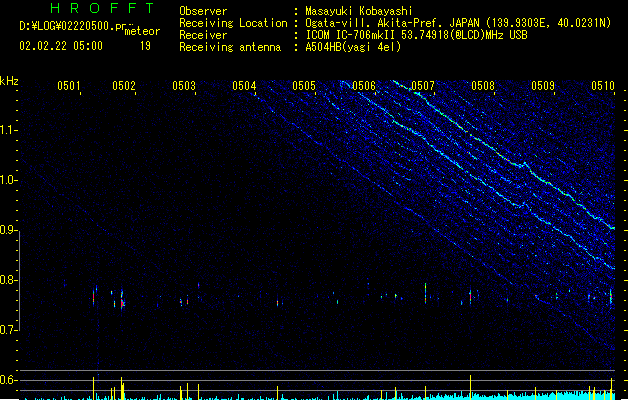Click the 0502 time marker
The height and width of the screenshot is (400, 629).
click(x=124, y=86)
